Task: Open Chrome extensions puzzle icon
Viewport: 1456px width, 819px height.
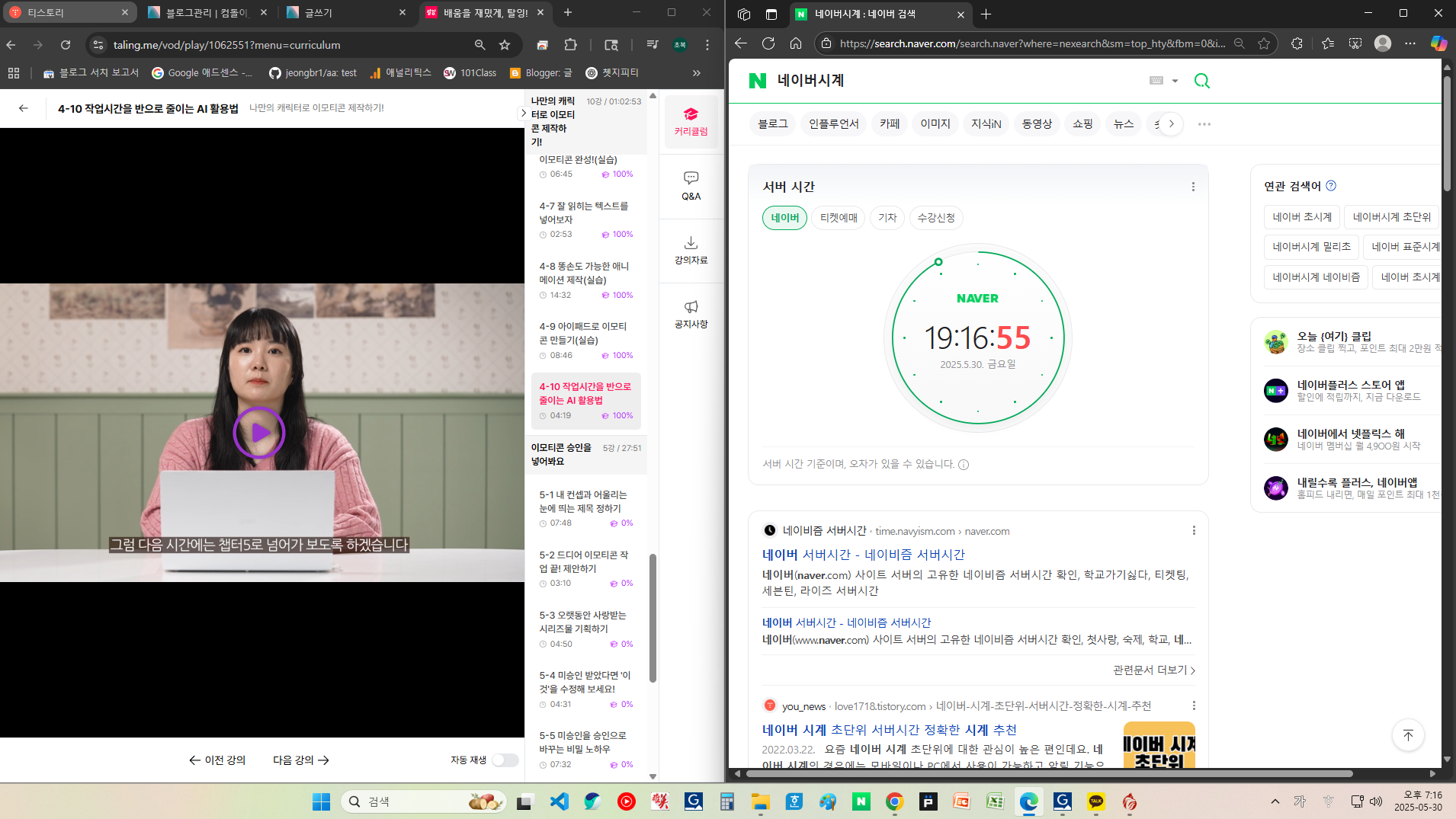Action: (570, 45)
